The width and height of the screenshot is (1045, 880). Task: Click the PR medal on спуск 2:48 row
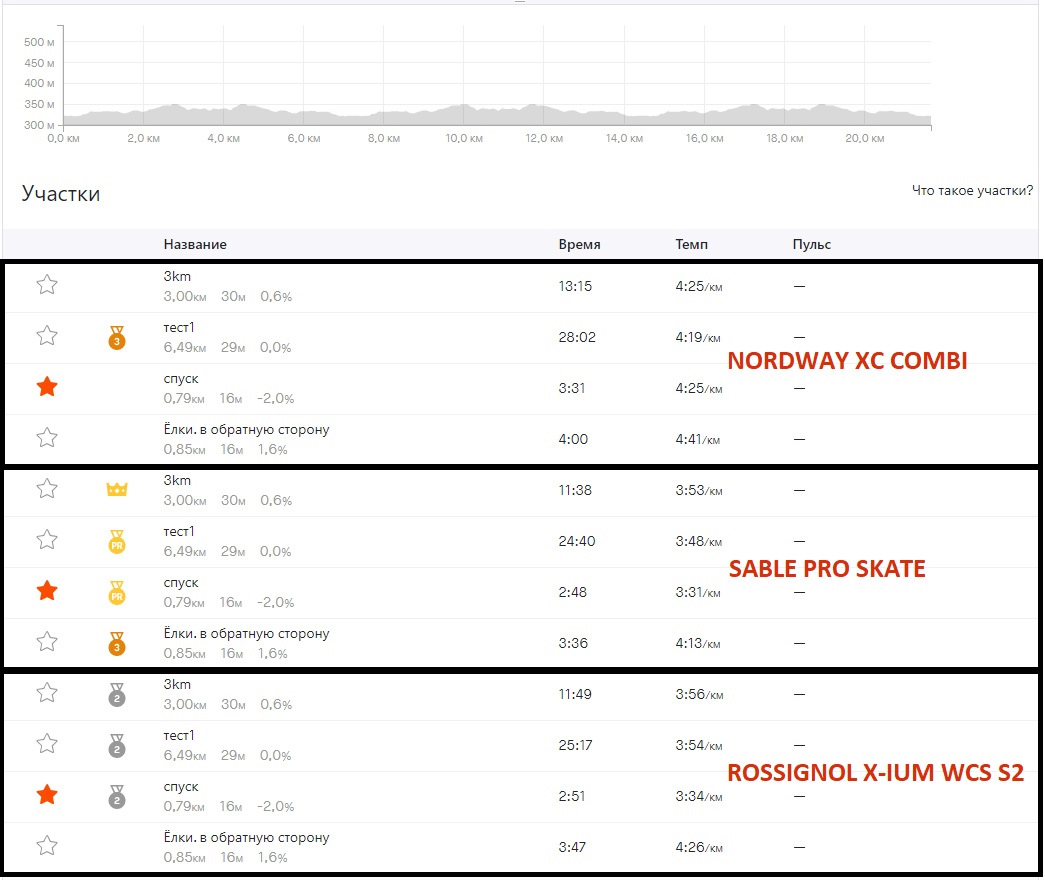coord(117,594)
